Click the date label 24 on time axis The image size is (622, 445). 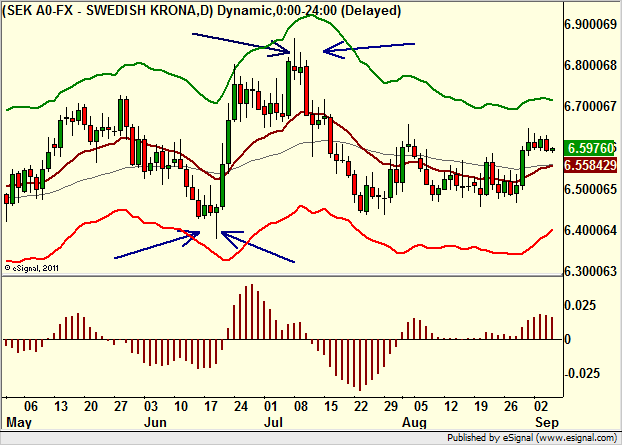(x=241, y=407)
